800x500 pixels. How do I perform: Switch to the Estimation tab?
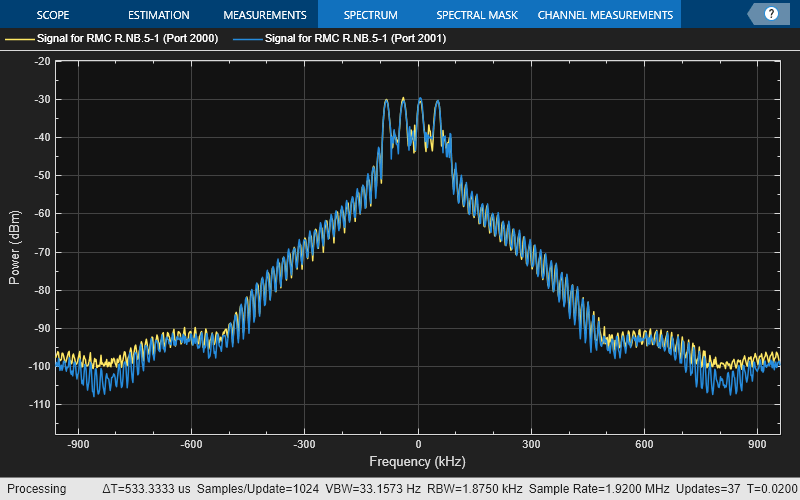159,15
